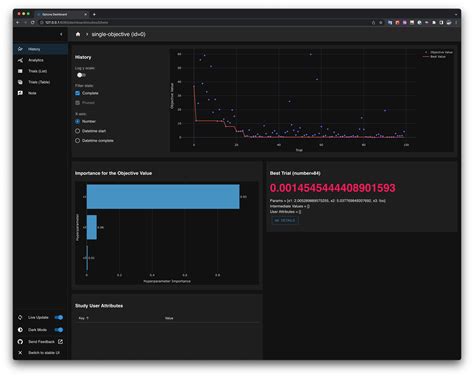The width and height of the screenshot is (474, 377).
Task: Open the Note page in sidebar
Action: pyautogui.click(x=41, y=93)
